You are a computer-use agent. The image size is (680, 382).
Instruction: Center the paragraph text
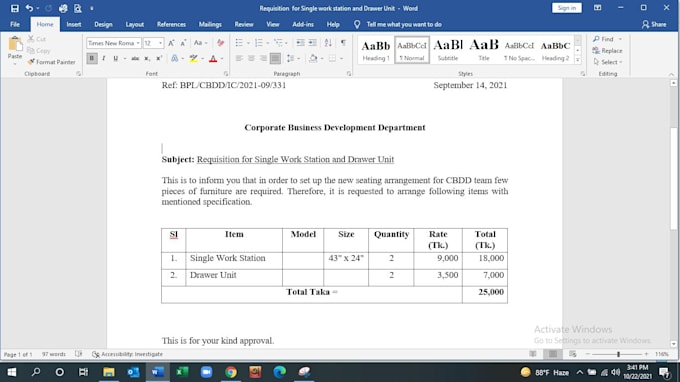[251, 58]
